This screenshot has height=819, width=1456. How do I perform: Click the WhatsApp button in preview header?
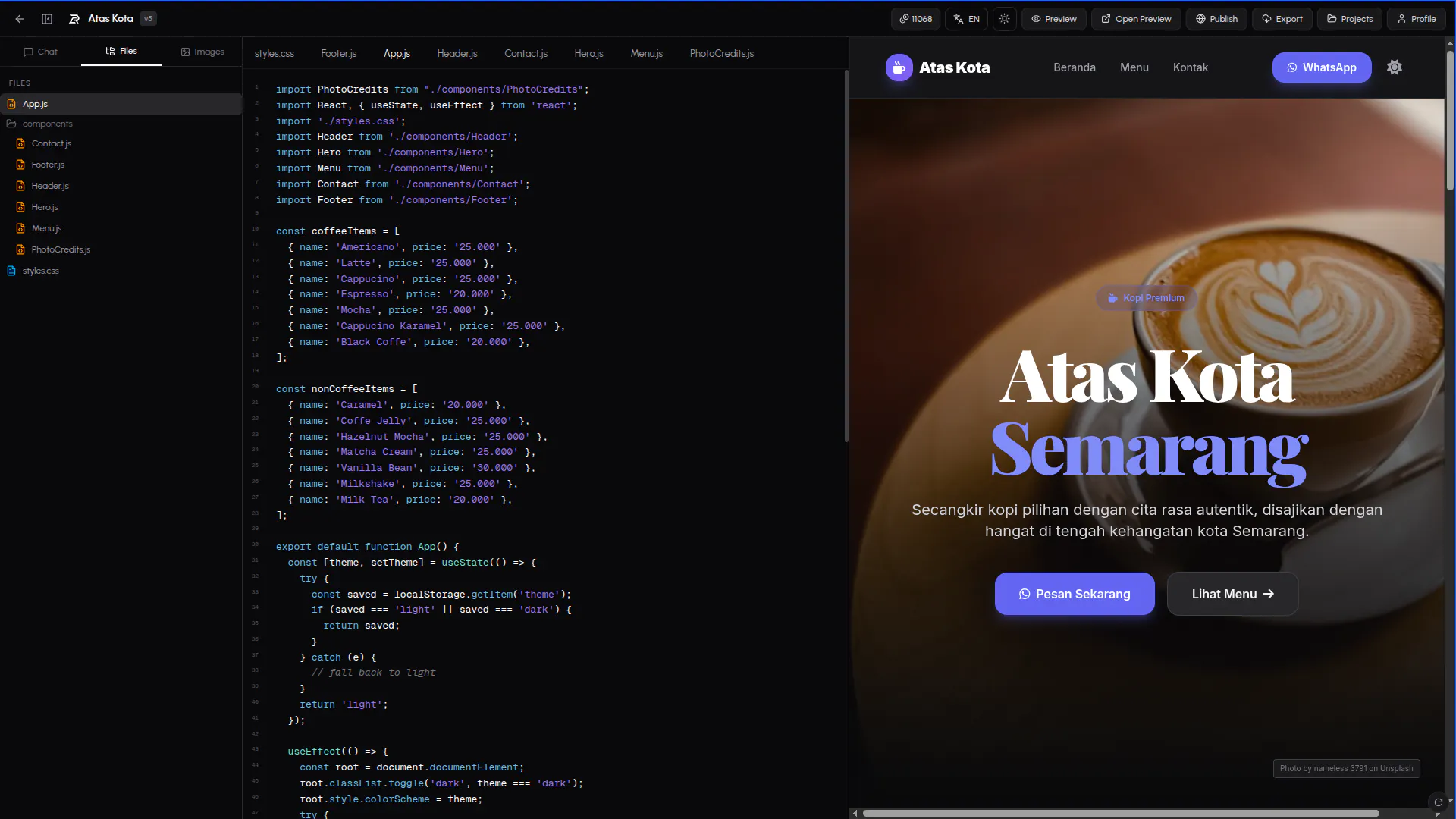[x=1322, y=67]
